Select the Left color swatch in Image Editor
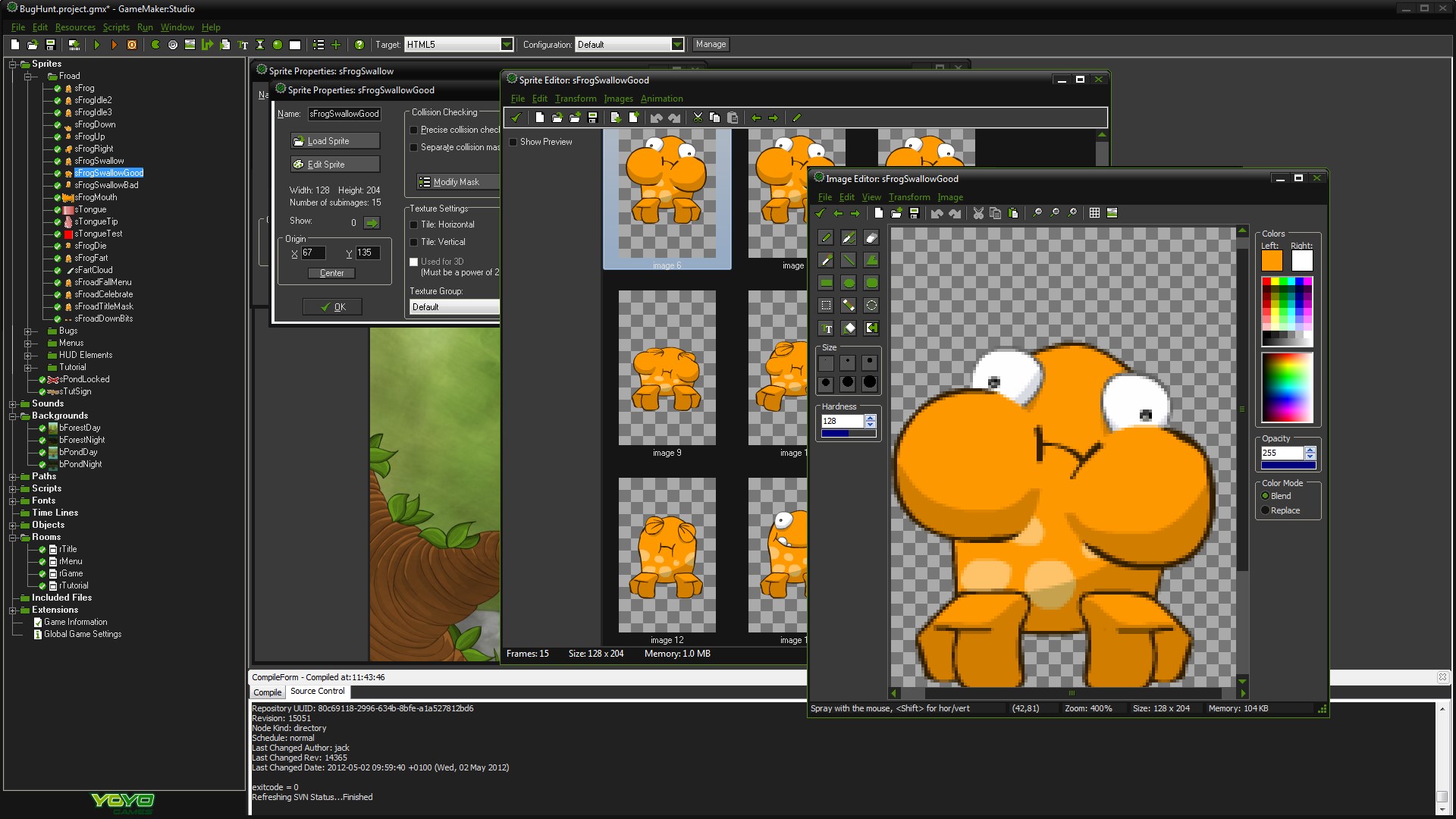1456x819 pixels. coord(1272,261)
